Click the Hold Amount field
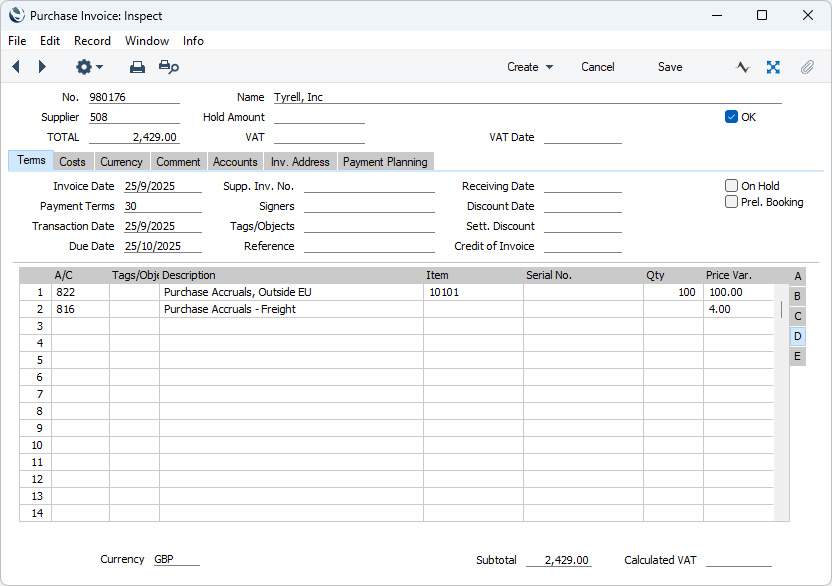The width and height of the screenshot is (832, 586). click(319, 117)
